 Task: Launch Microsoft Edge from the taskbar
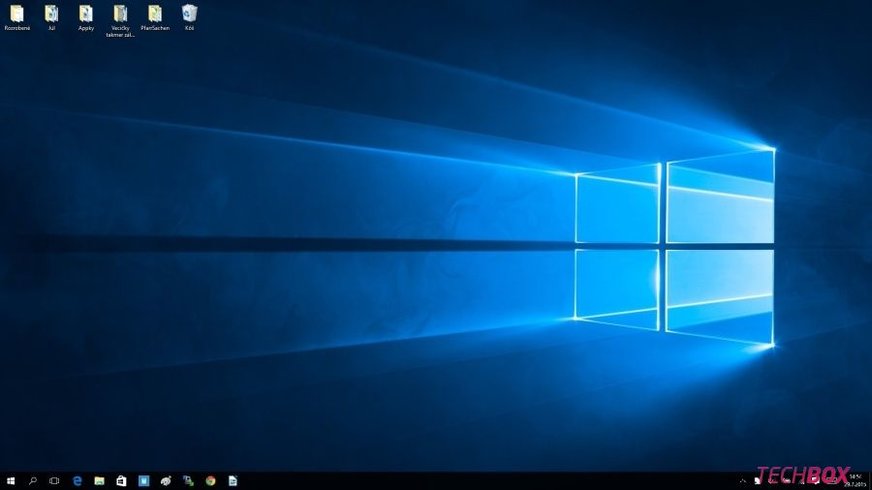coord(77,481)
